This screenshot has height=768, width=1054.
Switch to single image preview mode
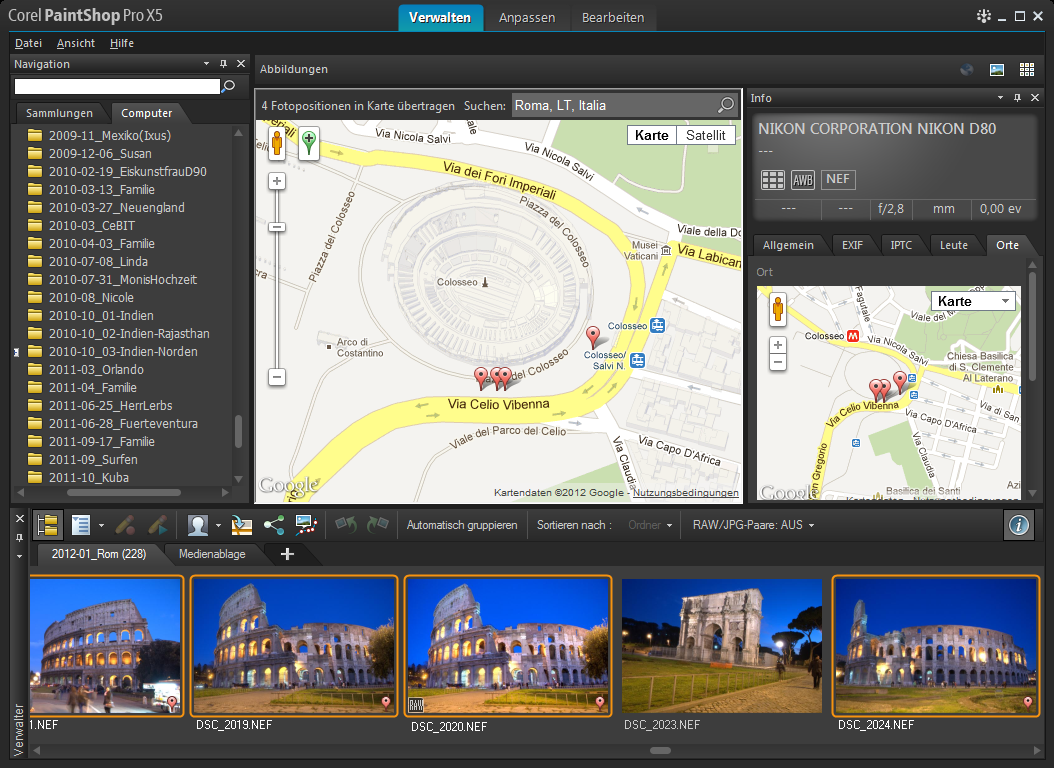pos(996,70)
